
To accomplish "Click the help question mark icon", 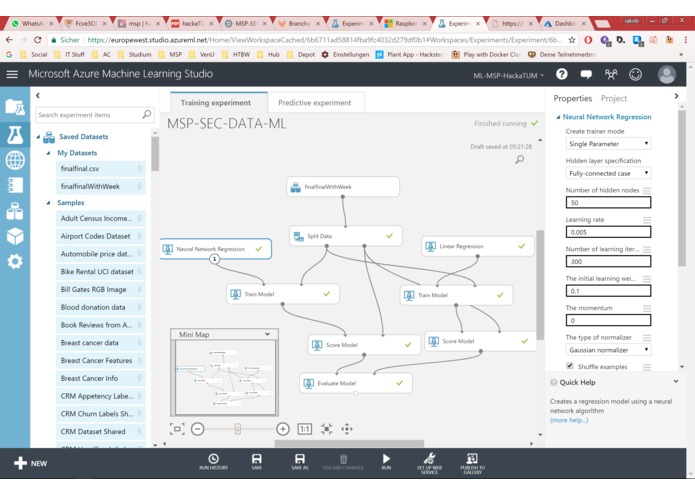I will (562, 74).
